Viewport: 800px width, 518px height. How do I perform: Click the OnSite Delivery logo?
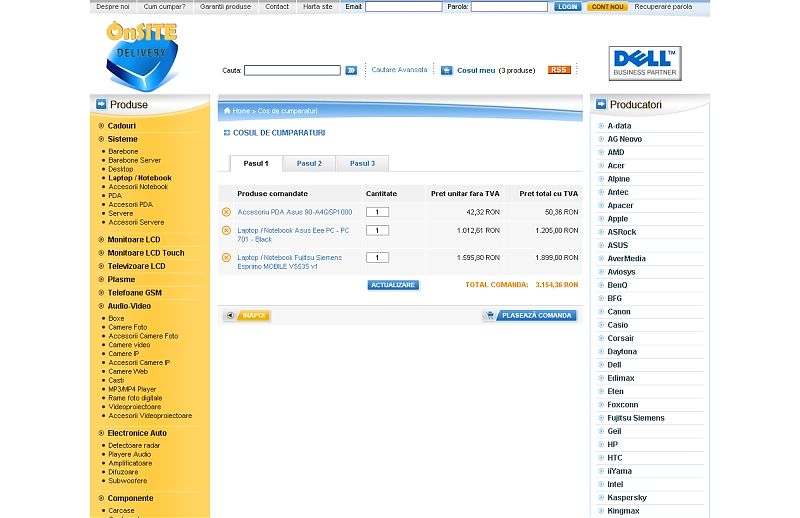[142, 56]
